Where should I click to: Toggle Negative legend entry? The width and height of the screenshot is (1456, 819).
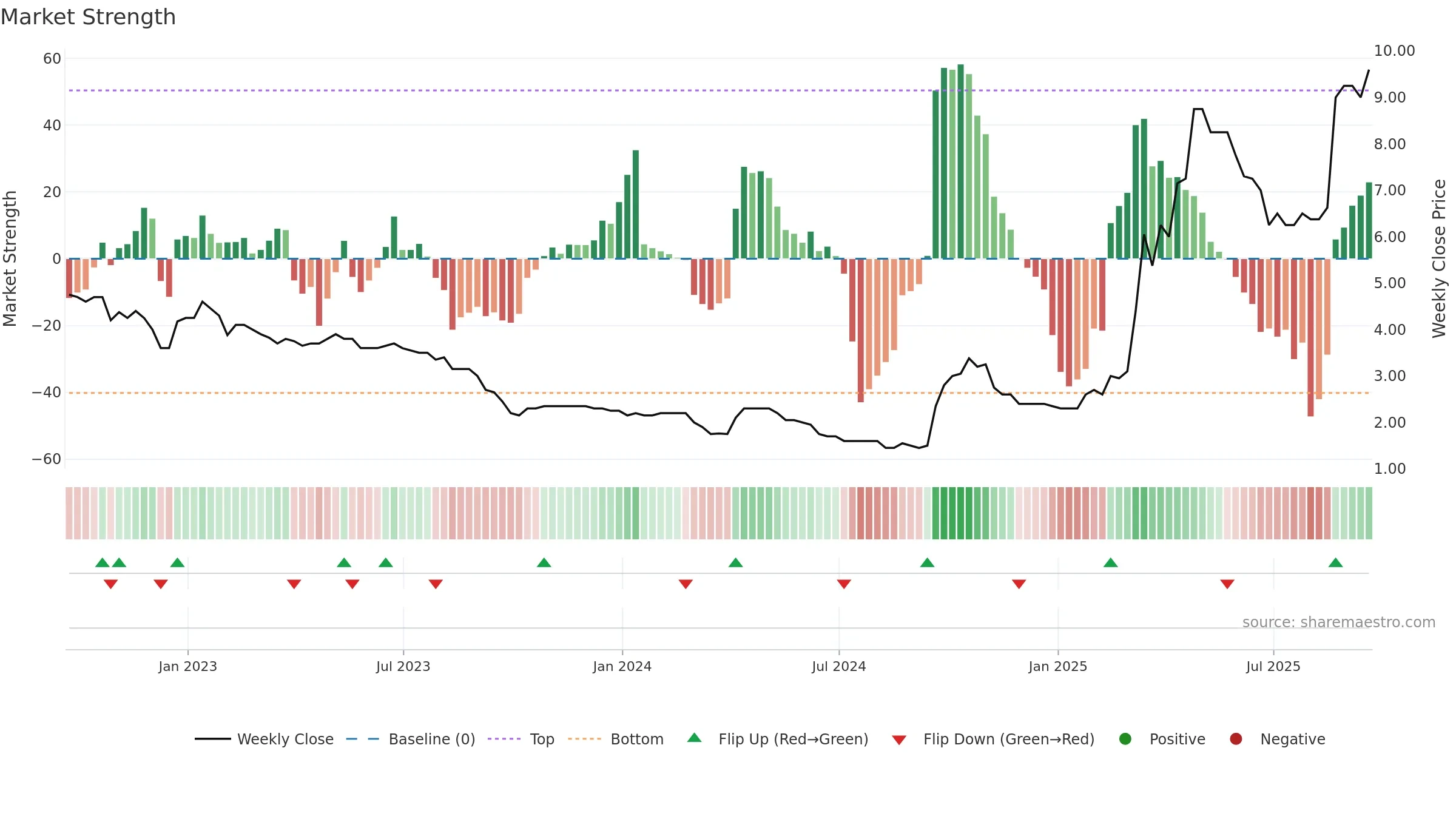1277,739
